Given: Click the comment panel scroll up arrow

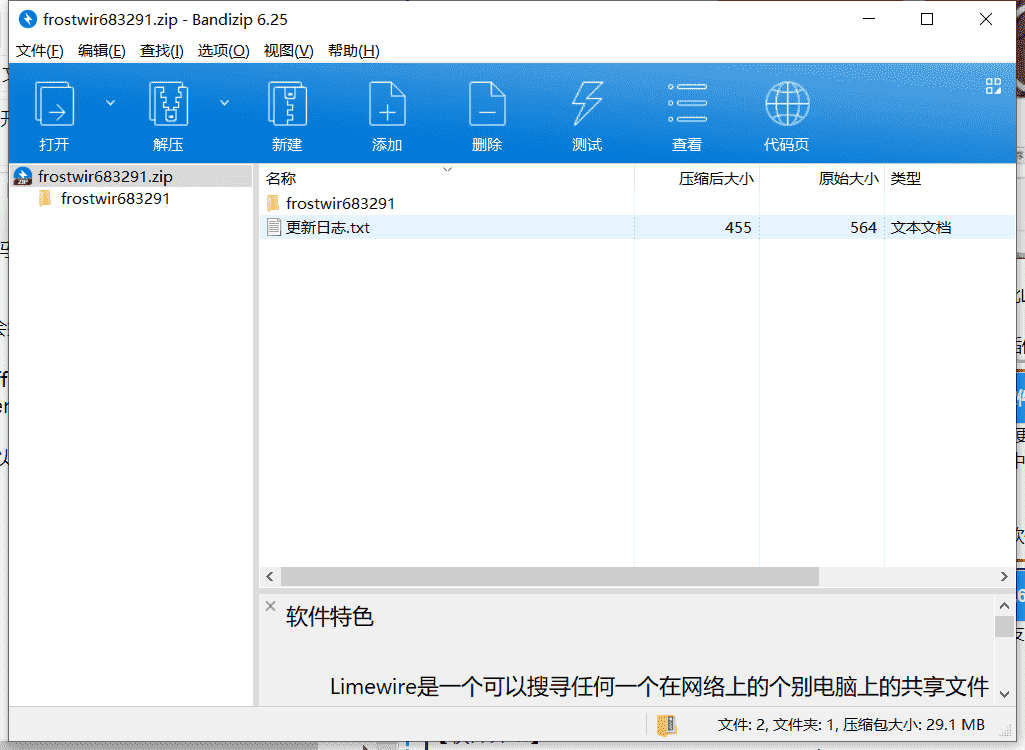Looking at the screenshot, I should (1004, 605).
